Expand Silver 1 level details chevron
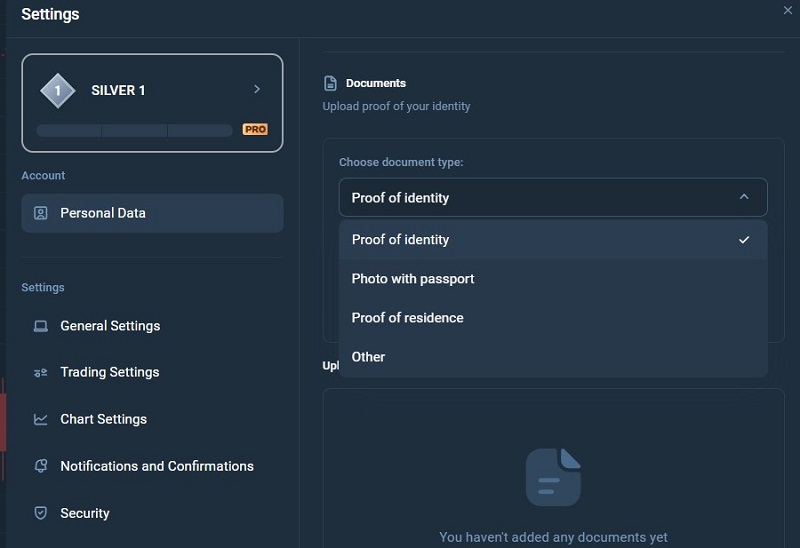Viewport: 800px width, 548px height. (257, 89)
